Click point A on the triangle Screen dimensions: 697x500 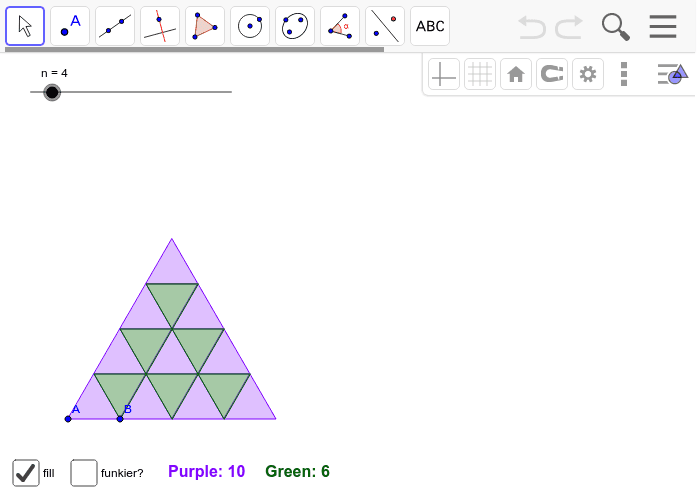(x=68, y=419)
